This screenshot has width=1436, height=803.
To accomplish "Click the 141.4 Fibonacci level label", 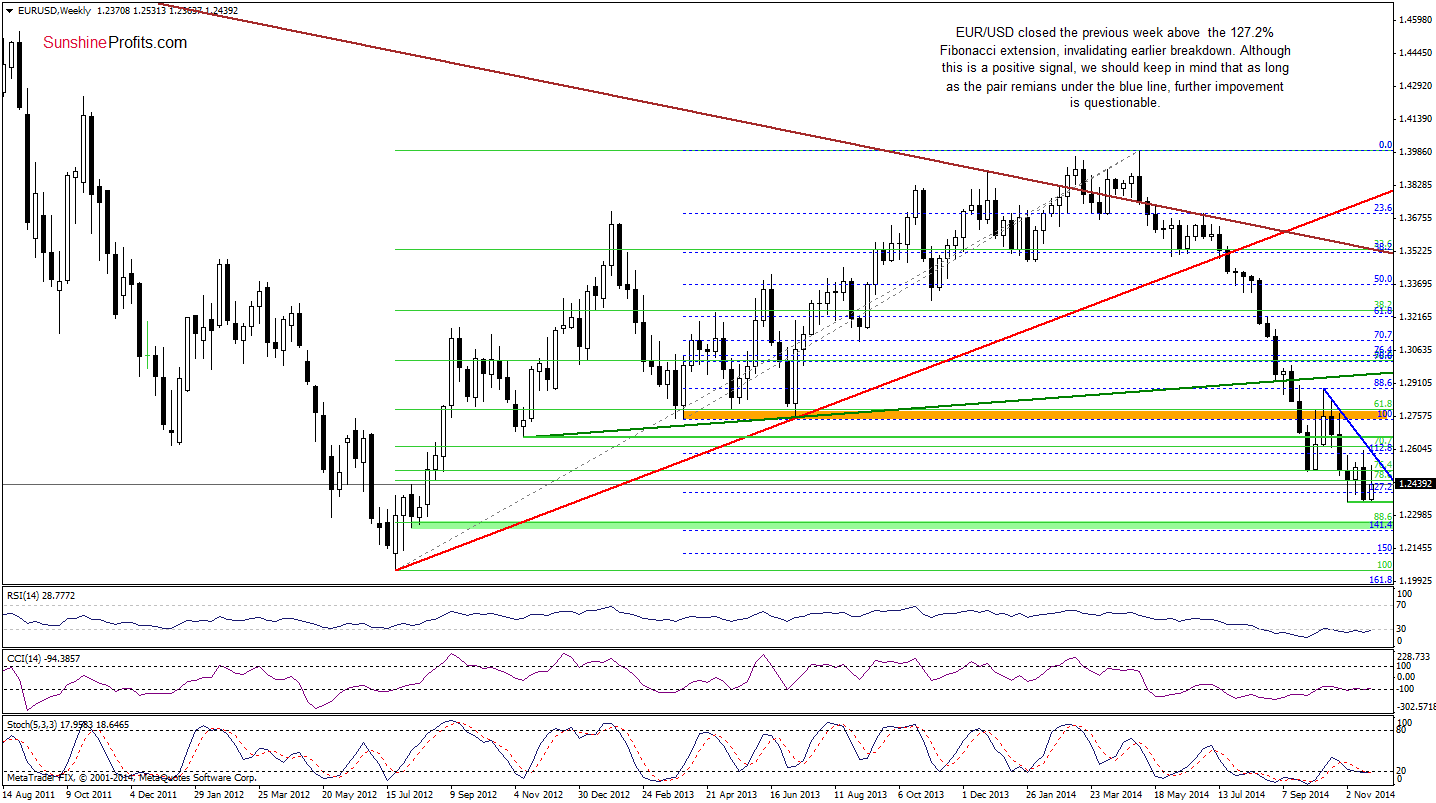I will point(1381,524).
